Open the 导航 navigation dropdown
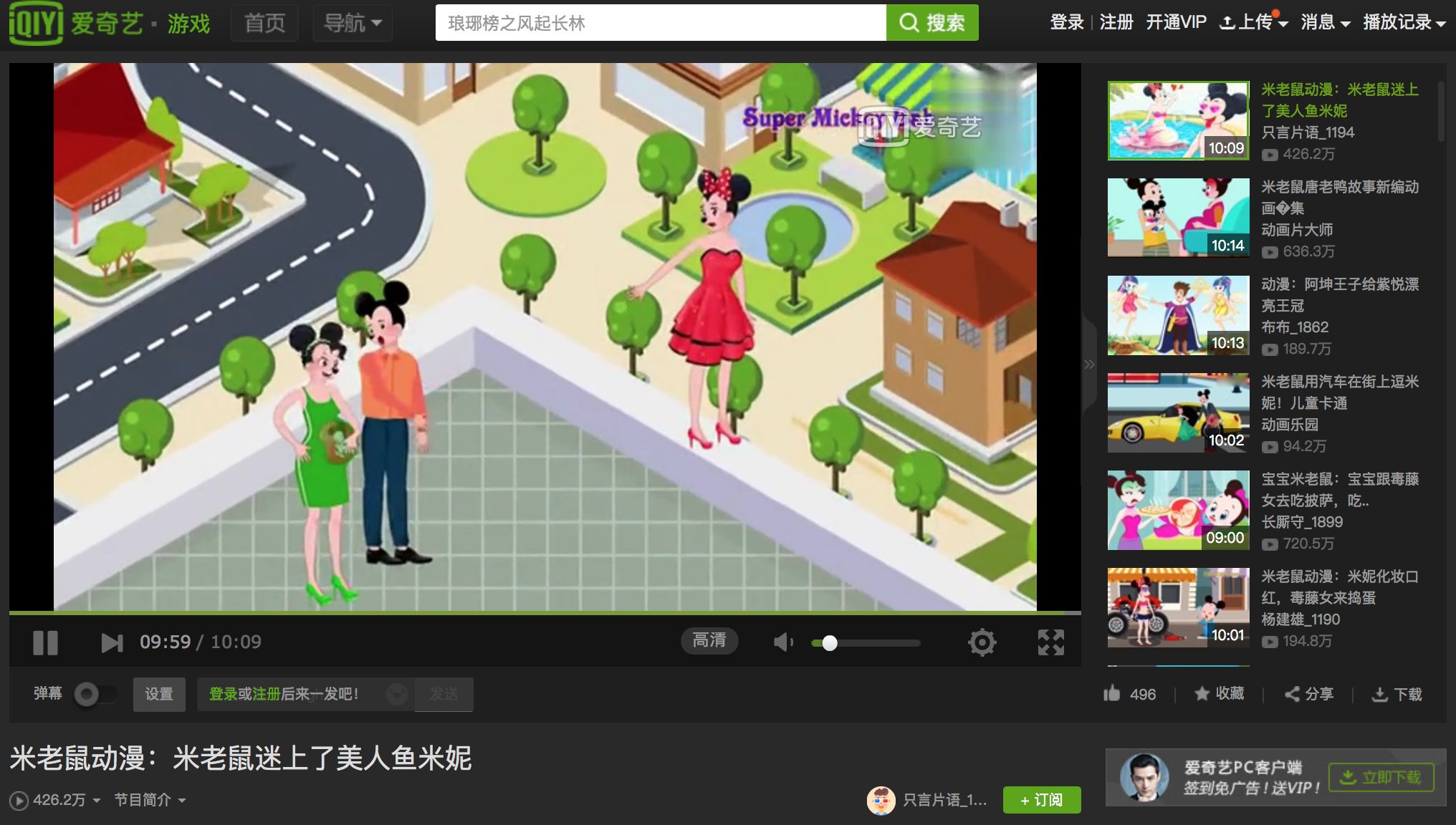The height and width of the screenshot is (825, 1456). tap(353, 23)
